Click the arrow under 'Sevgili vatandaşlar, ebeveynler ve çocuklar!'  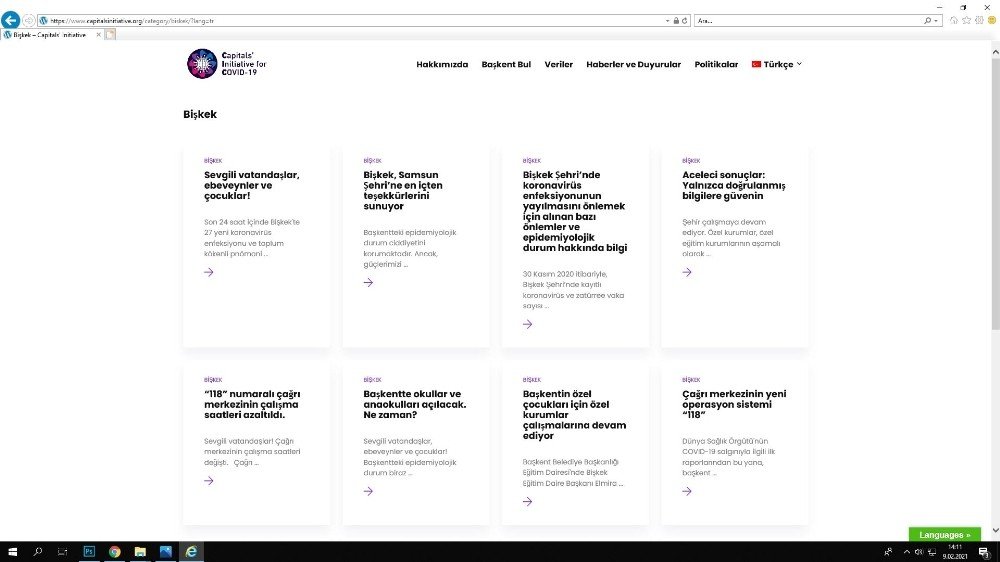209,272
